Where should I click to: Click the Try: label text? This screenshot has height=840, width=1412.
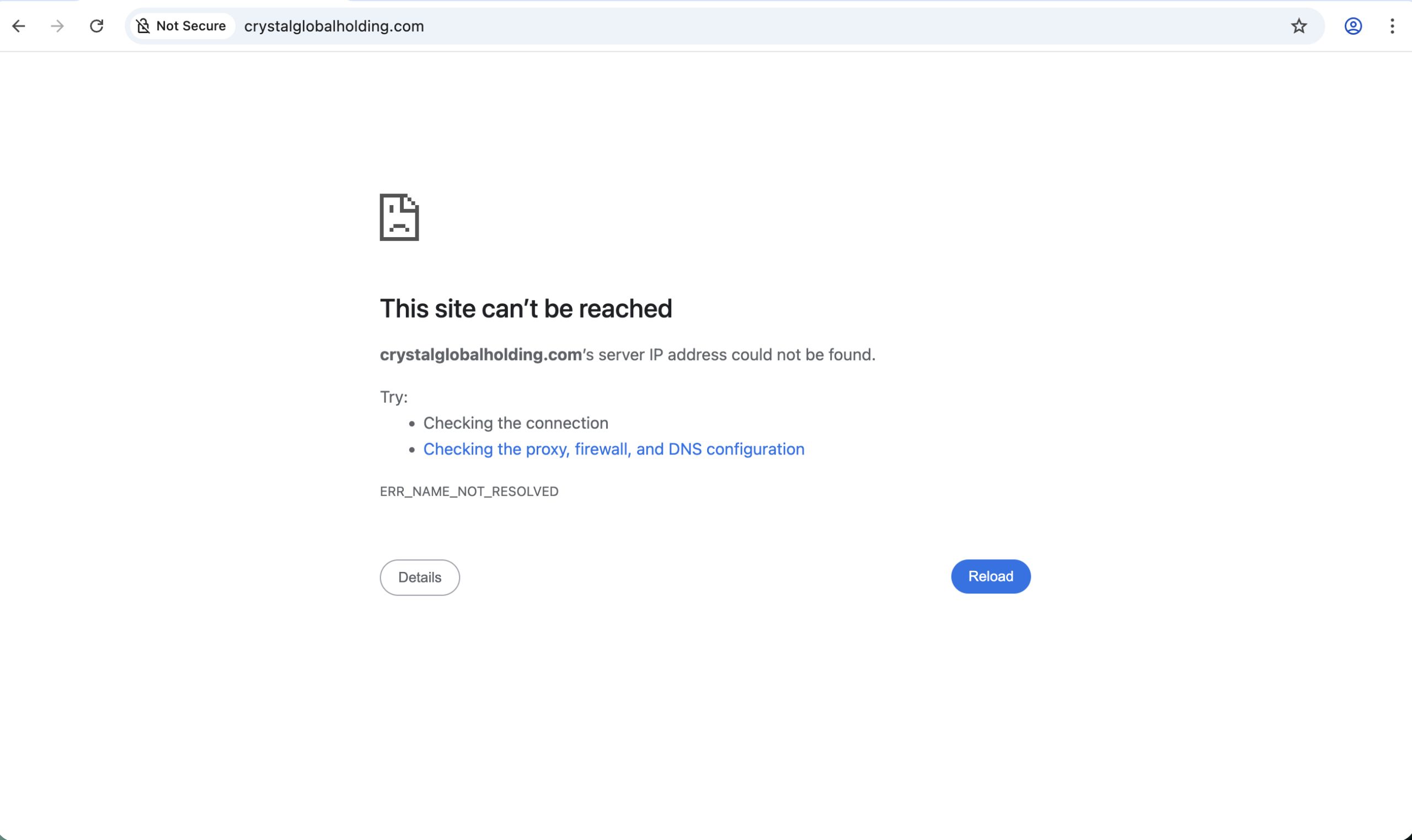tap(393, 397)
